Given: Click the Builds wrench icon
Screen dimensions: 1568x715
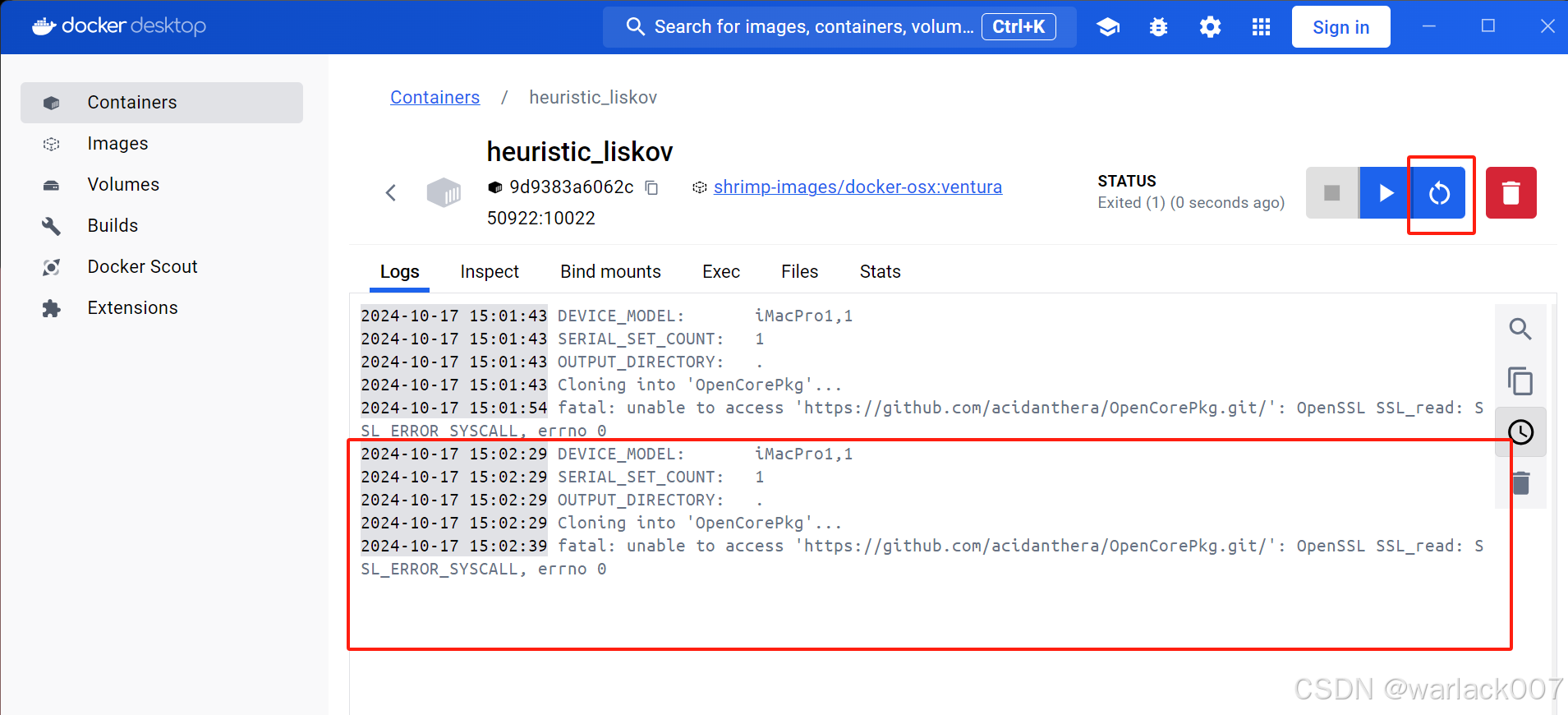Looking at the screenshot, I should pyautogui.click(x=52, y=226).
